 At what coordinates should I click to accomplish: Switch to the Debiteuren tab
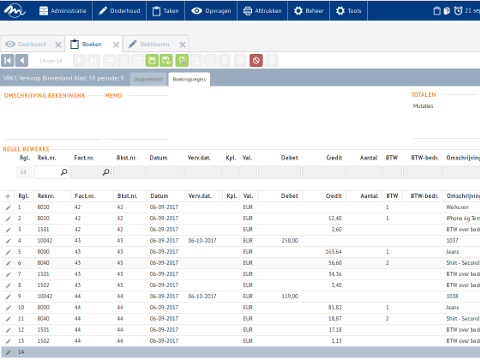click(154, 44)
